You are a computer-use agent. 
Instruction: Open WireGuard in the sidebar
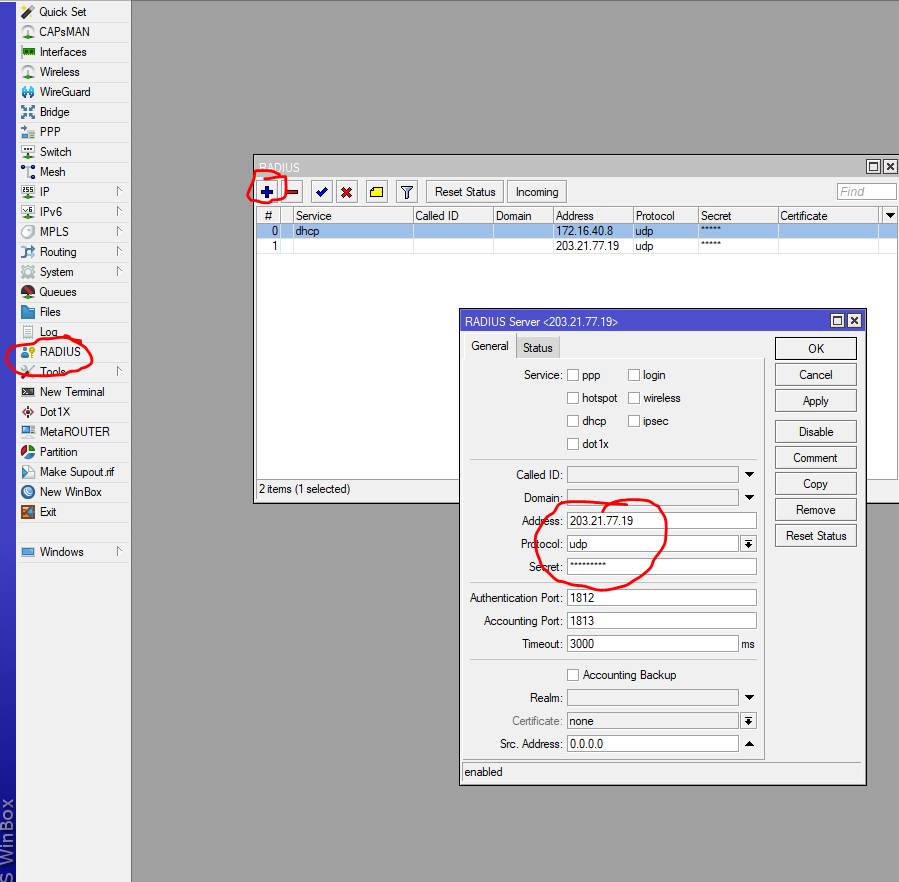(64, 92)
